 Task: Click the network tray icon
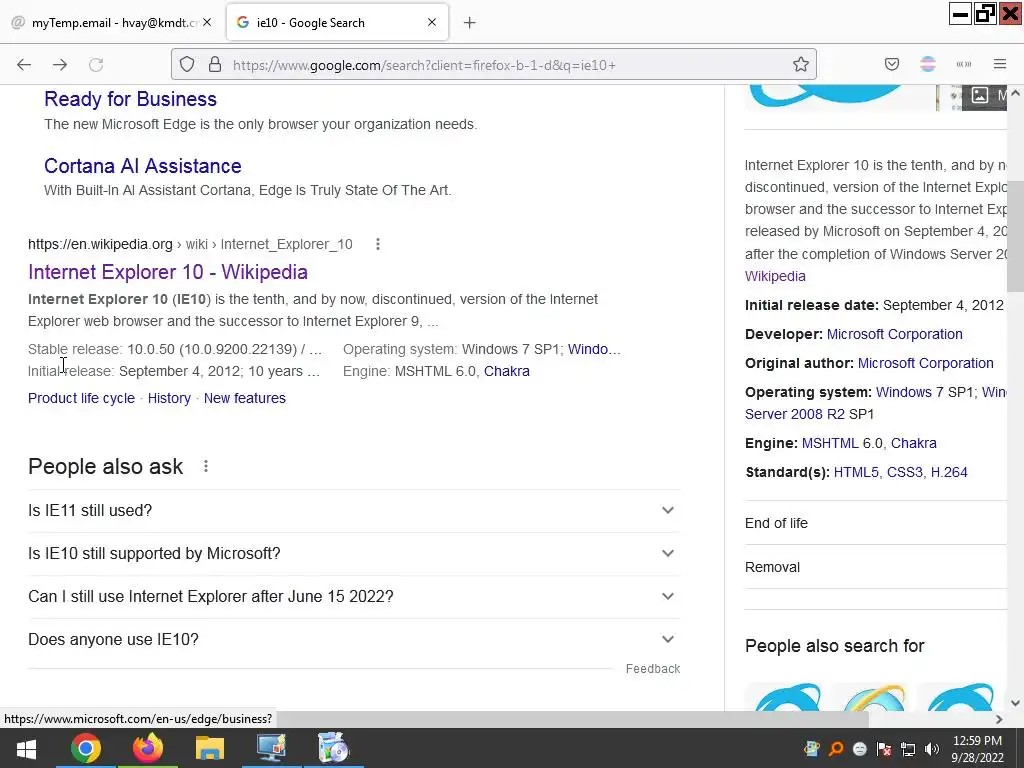click(908, 749)
